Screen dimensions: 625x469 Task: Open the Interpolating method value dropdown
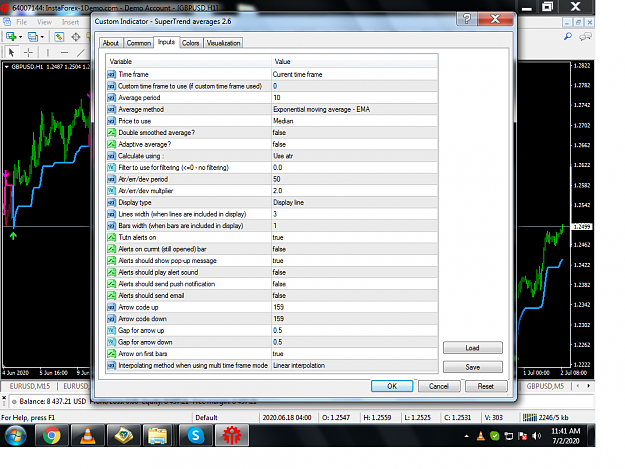[355, 365]
